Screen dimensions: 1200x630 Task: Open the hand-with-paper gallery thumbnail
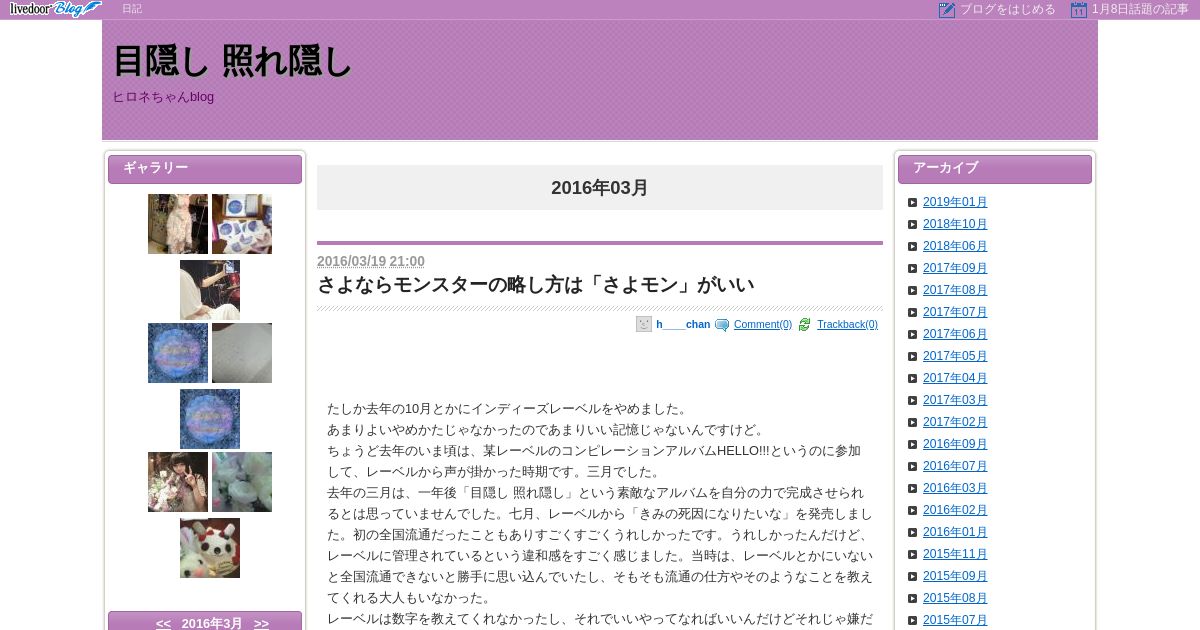[x=210, y=290]
